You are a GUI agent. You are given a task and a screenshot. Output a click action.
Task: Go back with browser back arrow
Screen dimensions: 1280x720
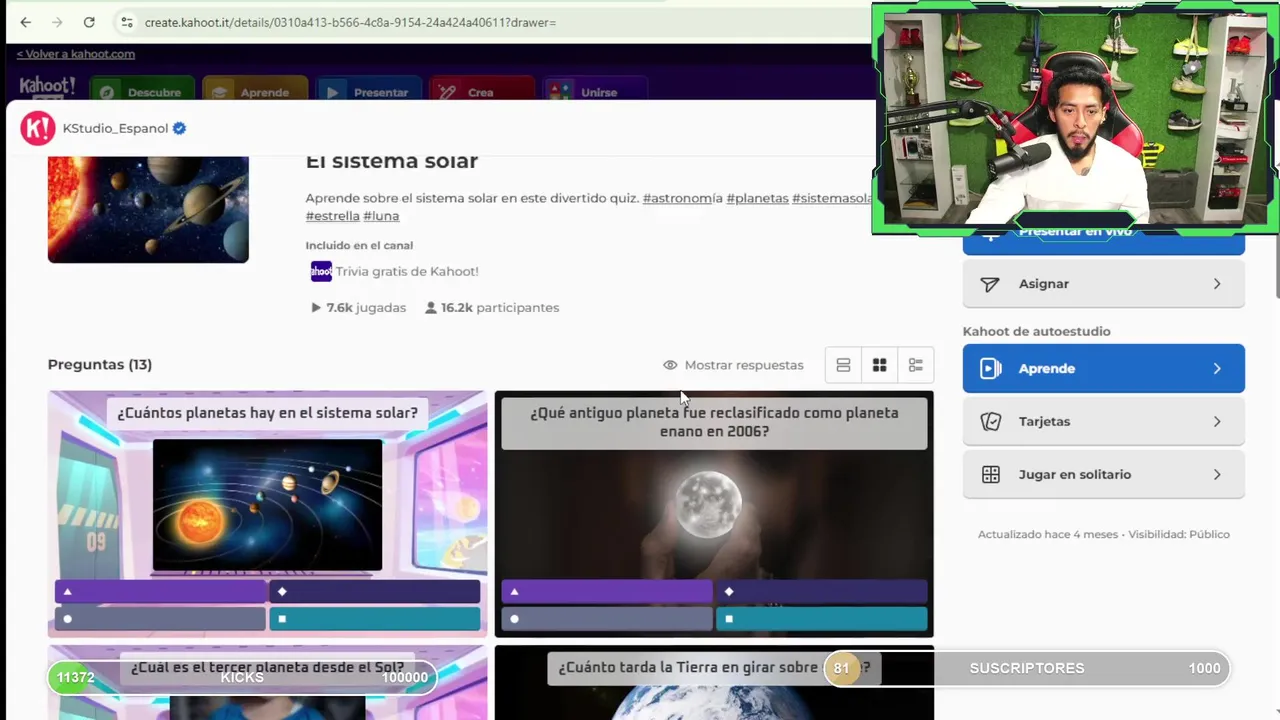(x=26, y=22)
